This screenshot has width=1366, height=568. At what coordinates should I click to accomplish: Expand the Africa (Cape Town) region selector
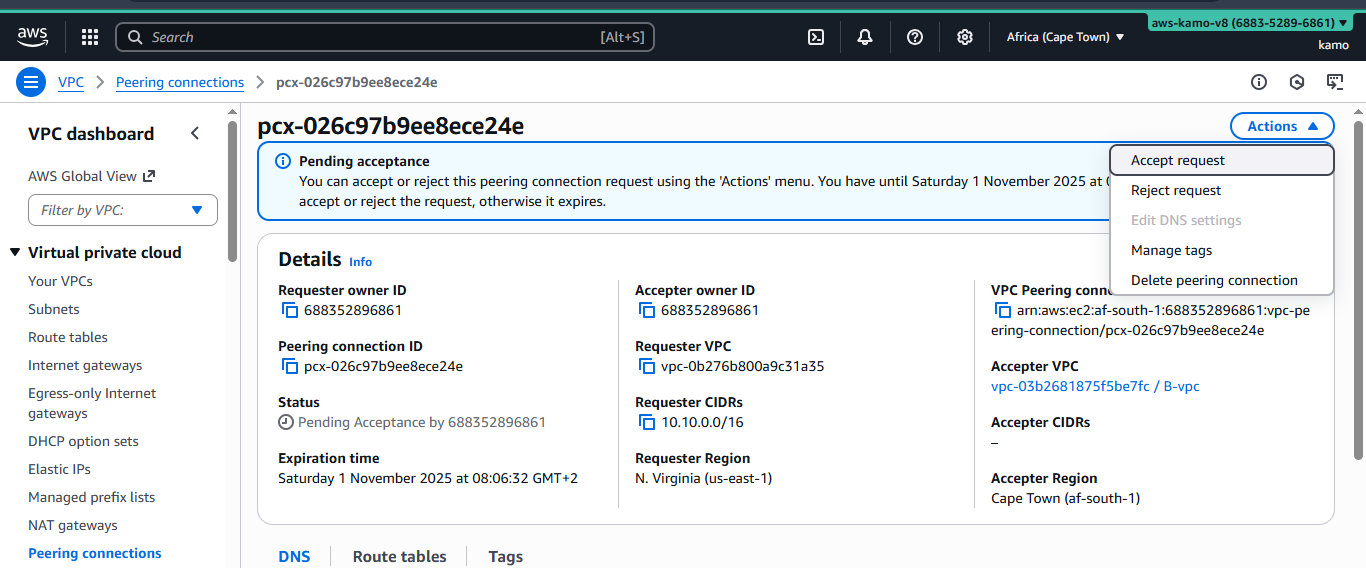point(1066,37)
